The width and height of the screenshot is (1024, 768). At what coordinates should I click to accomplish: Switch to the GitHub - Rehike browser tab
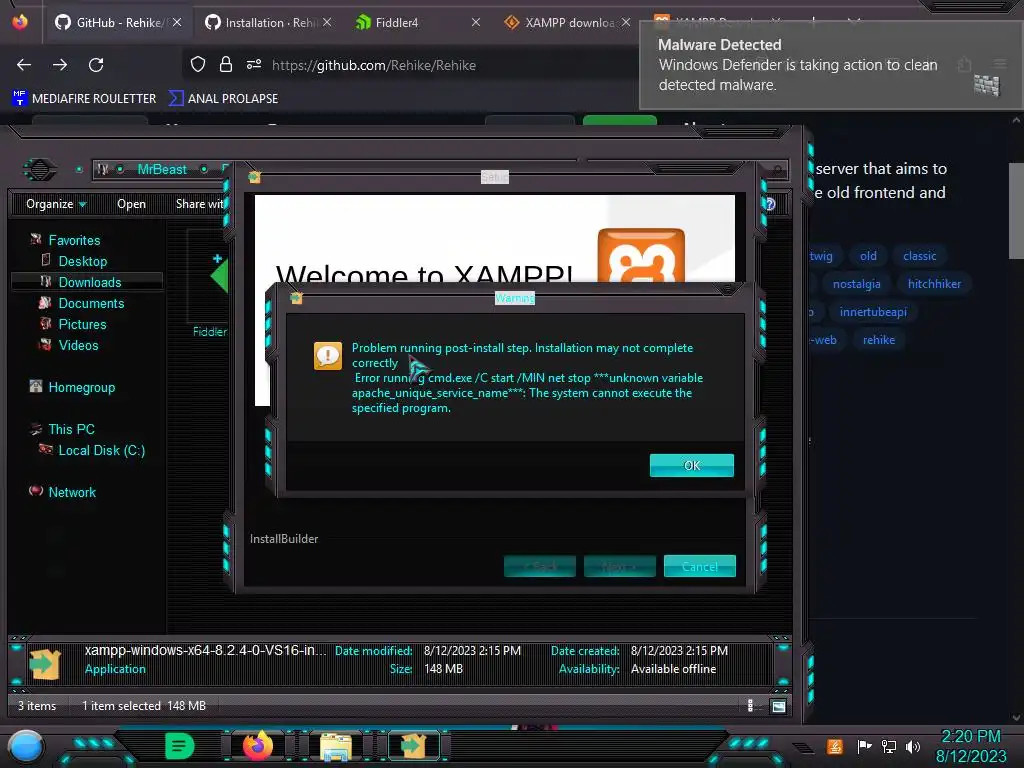(x=118, y=23)
